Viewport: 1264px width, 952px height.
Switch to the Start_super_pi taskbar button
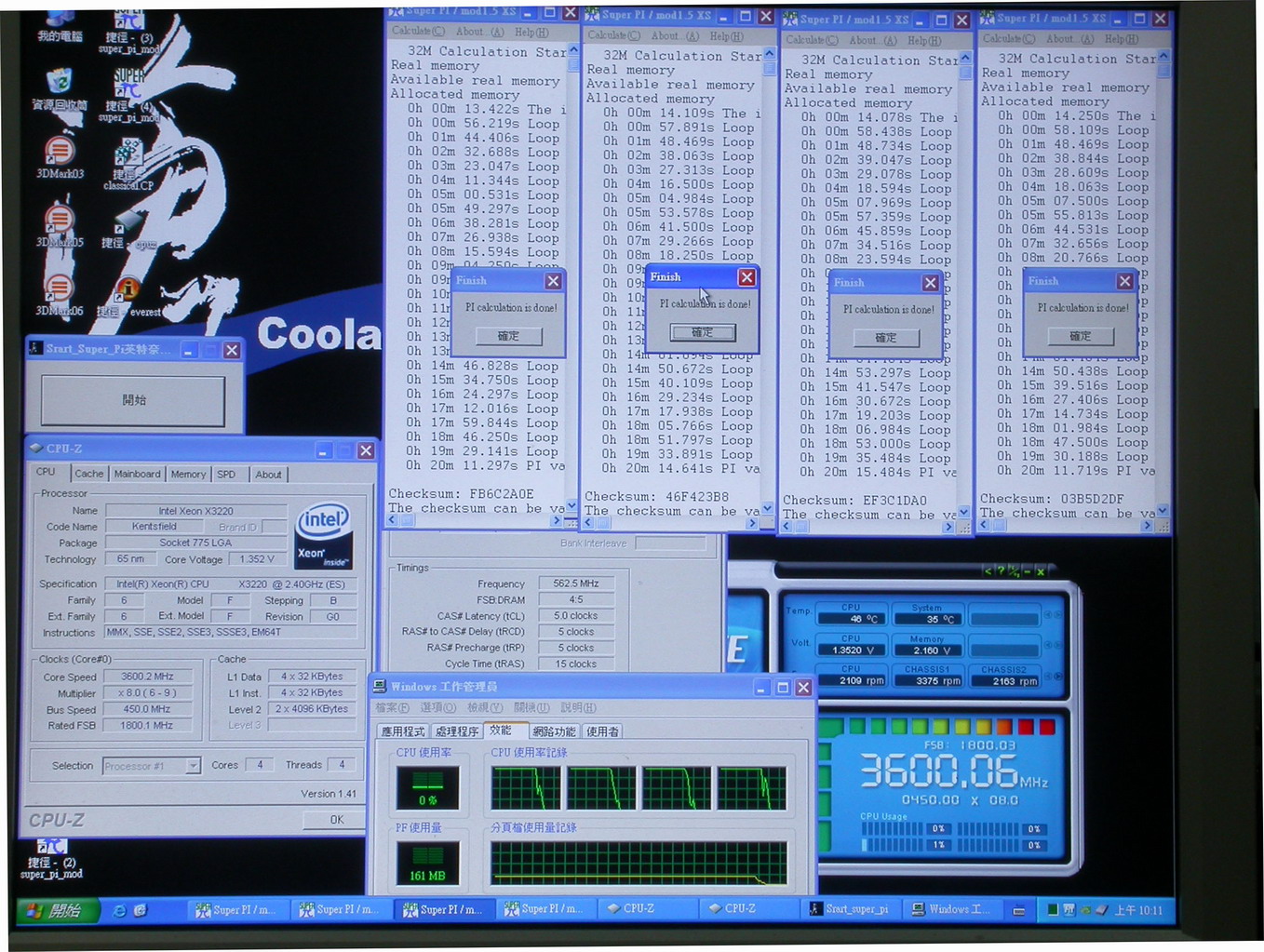(x=852, y=909)
